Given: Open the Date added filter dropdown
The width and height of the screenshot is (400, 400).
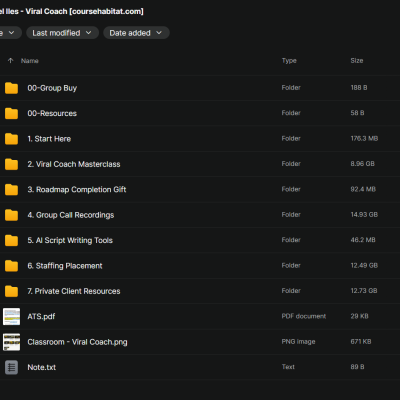Looking at the screenshot, I should click(x=136, y=33).
